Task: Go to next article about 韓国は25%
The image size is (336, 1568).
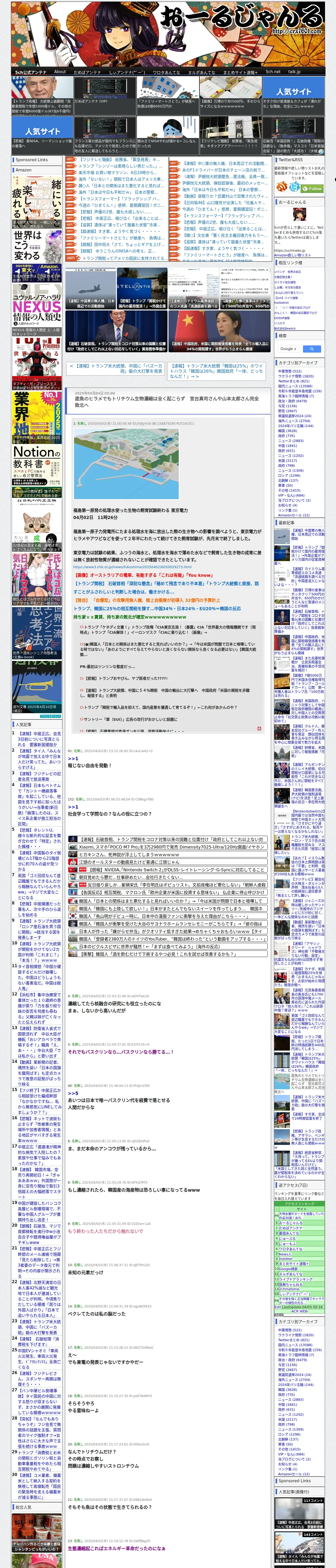Action: click(216, 371)
